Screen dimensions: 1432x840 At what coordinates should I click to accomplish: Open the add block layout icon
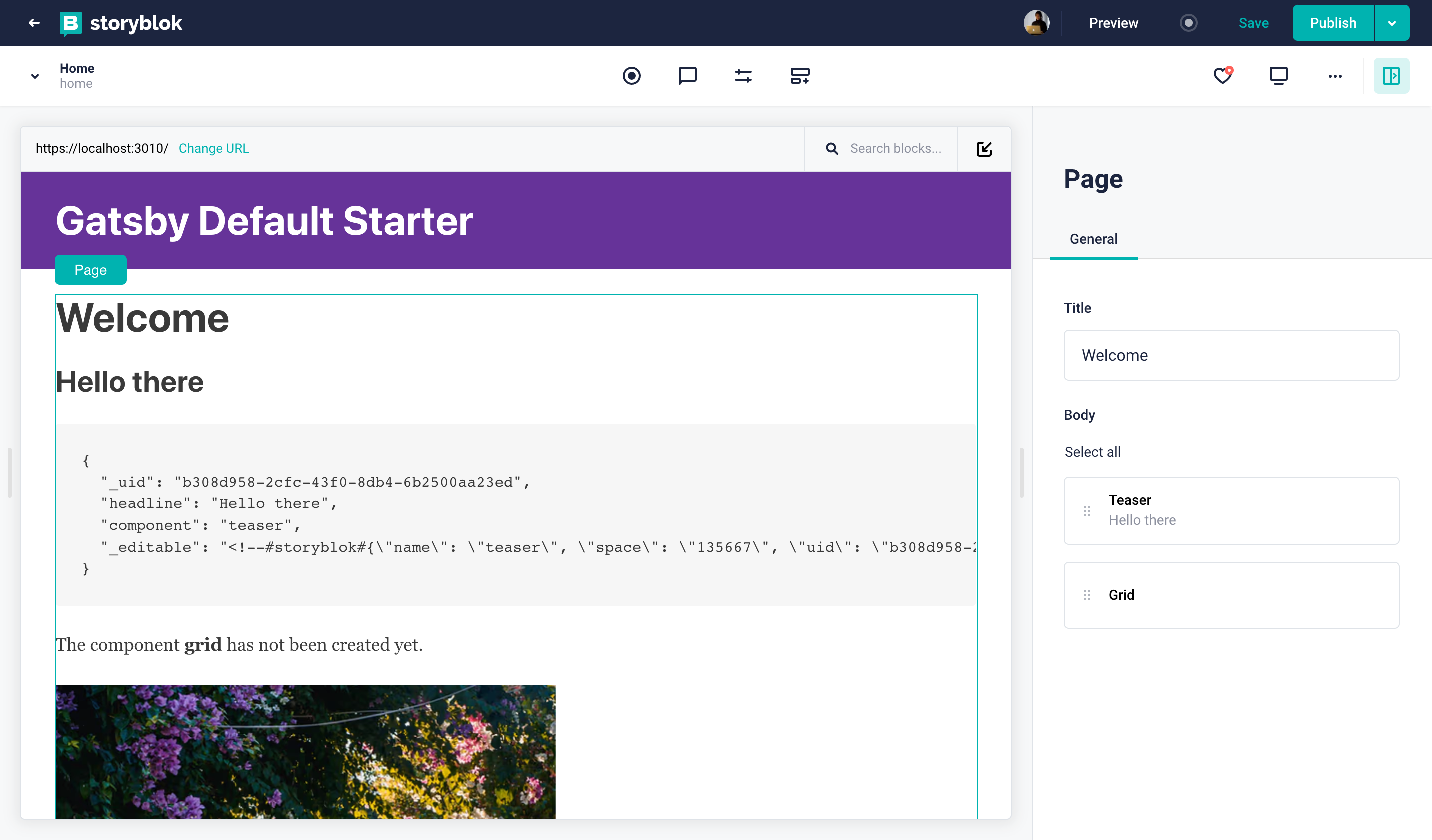799,75
